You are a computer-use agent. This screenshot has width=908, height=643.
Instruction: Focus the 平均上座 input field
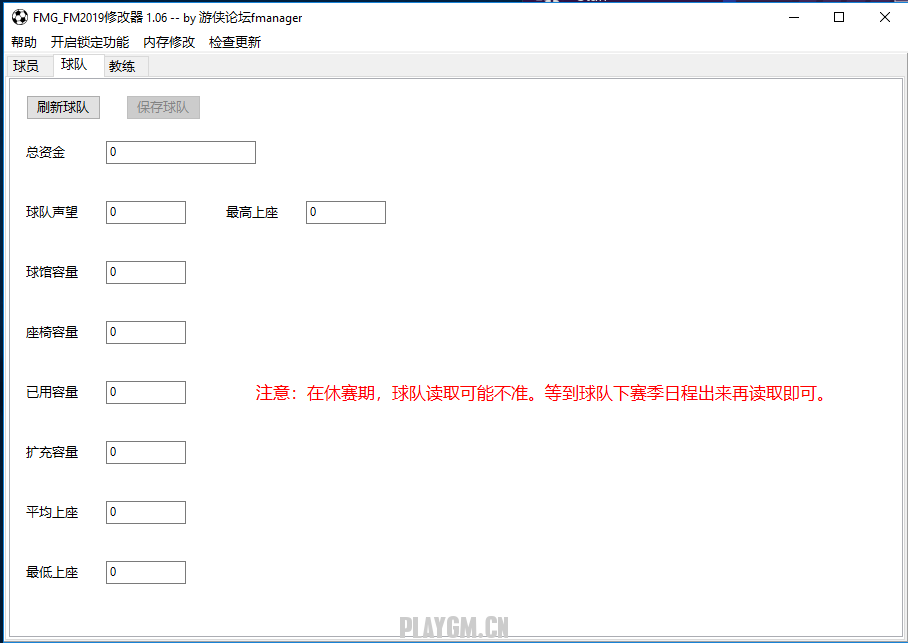(146, 513)
